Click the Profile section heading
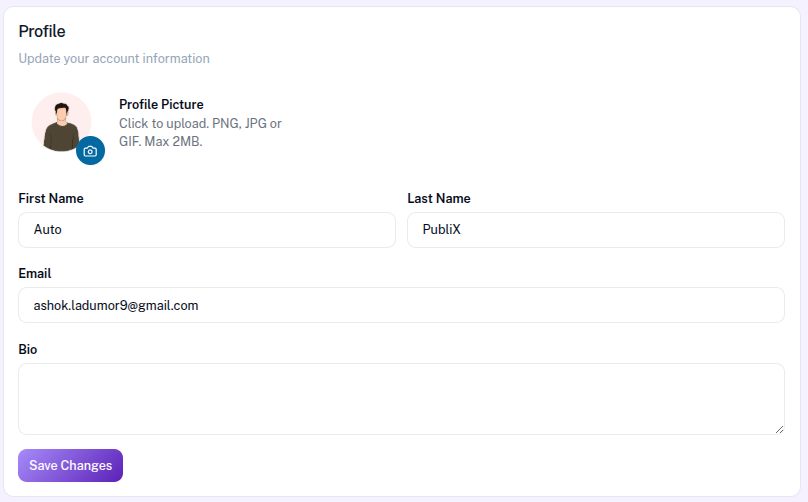 (42, 31)
